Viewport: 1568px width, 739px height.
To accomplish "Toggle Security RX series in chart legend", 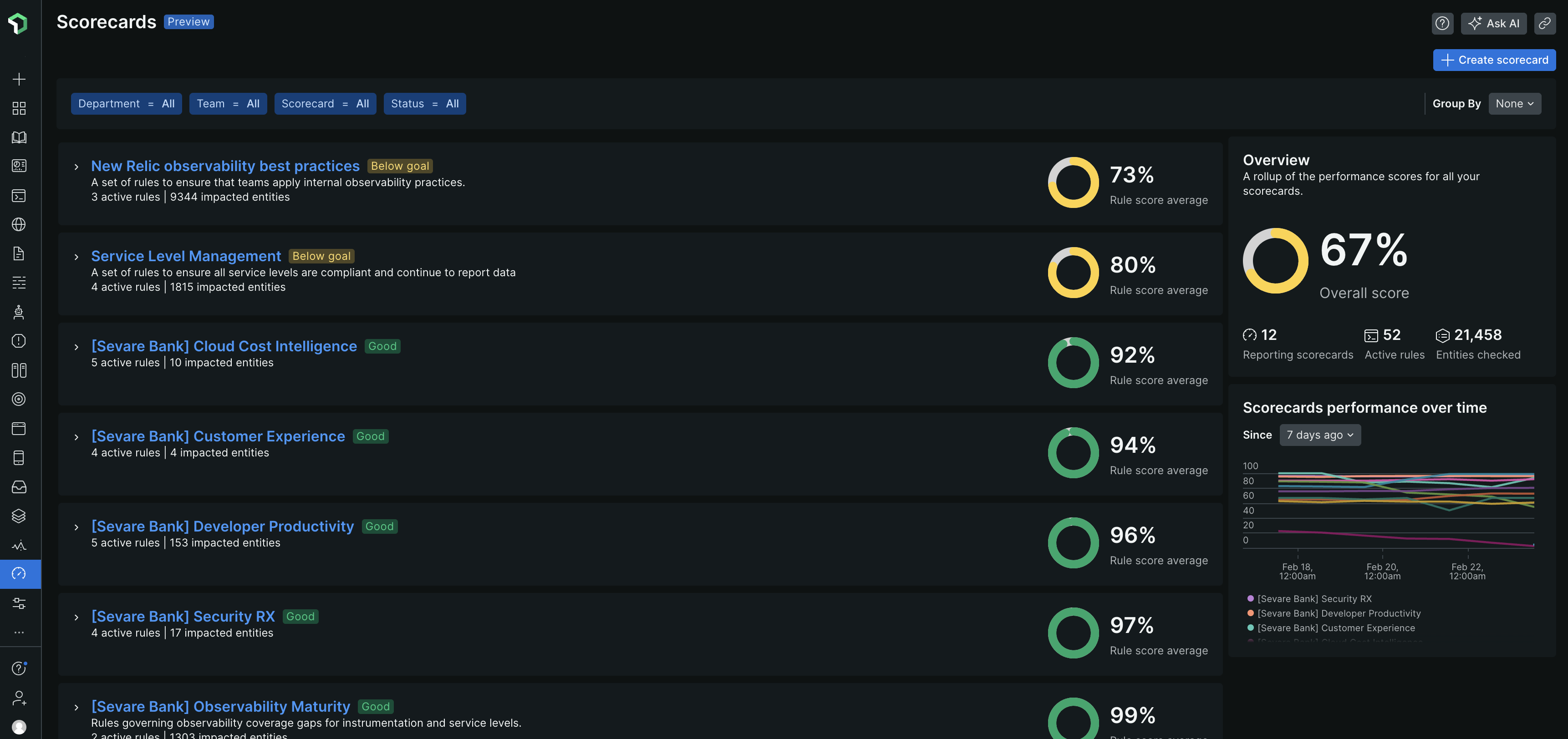I will (x=1313, y=598).
